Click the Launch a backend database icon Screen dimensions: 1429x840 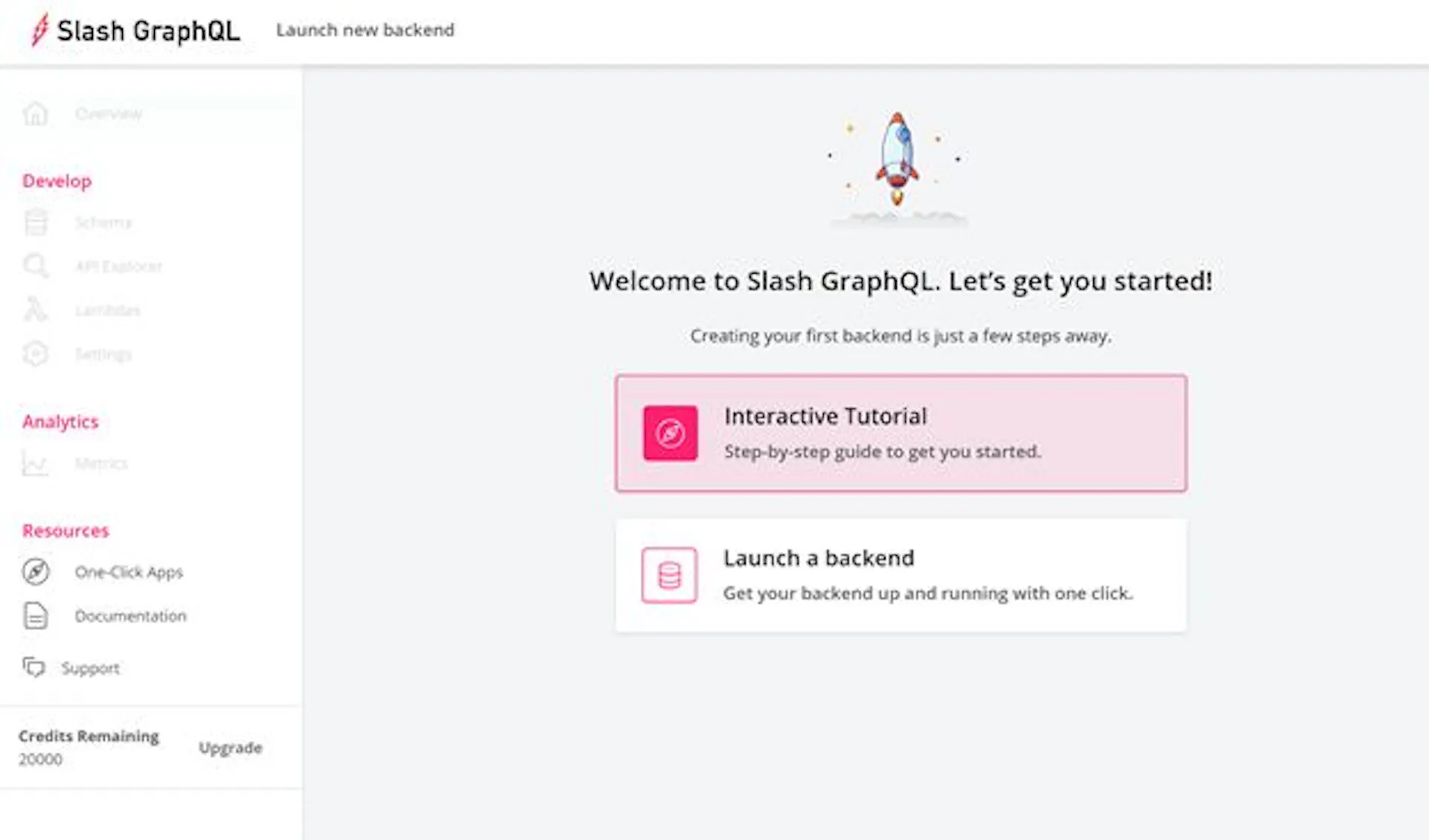[669, 575]
